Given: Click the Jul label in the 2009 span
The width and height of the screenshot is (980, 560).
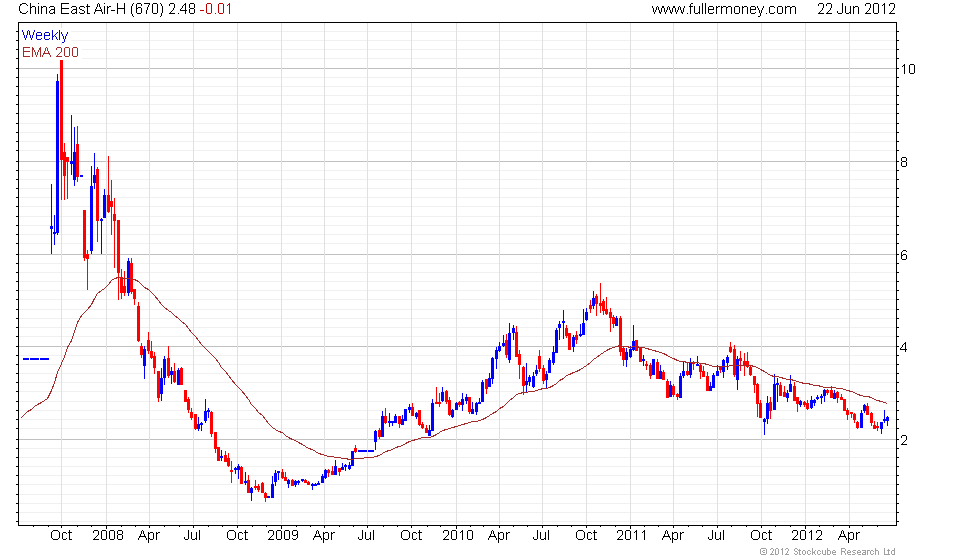Looking at the screenshot, I should (x=366, y=536).
